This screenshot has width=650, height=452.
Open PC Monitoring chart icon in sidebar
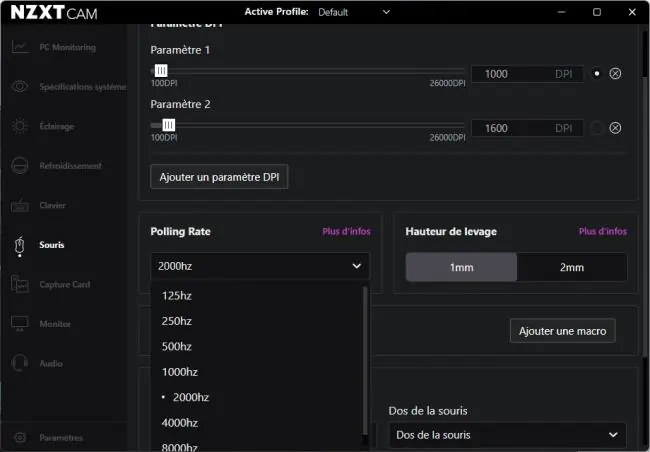click(x=19, y=47)
